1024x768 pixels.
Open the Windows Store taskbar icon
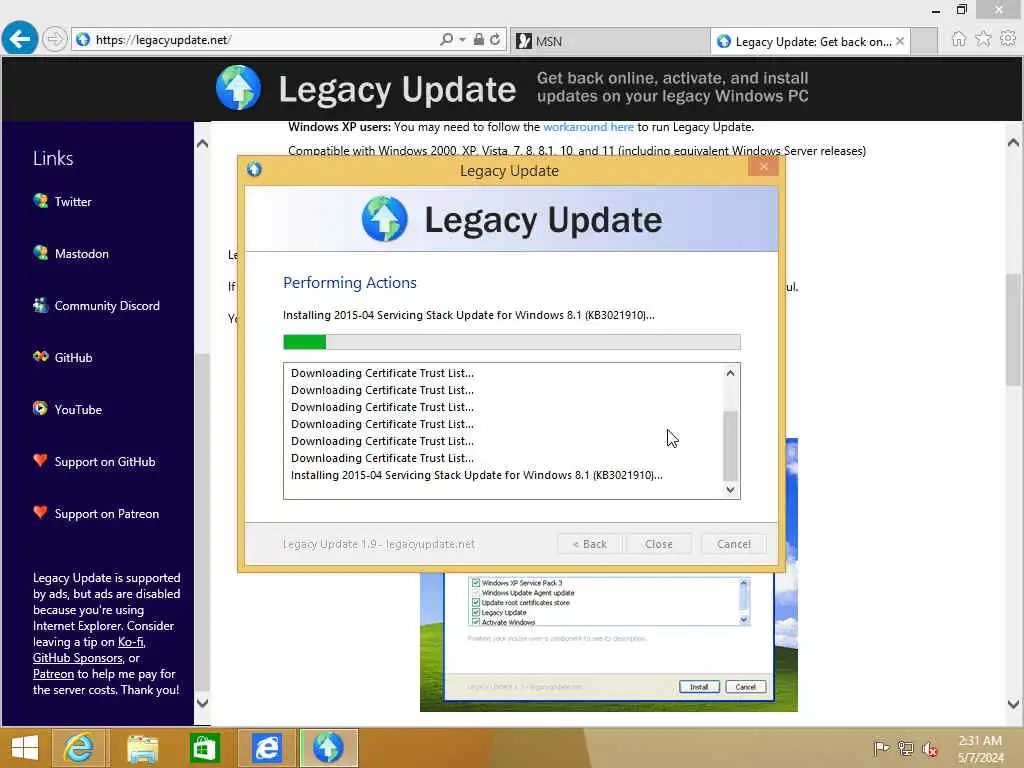tap(204, 748)
